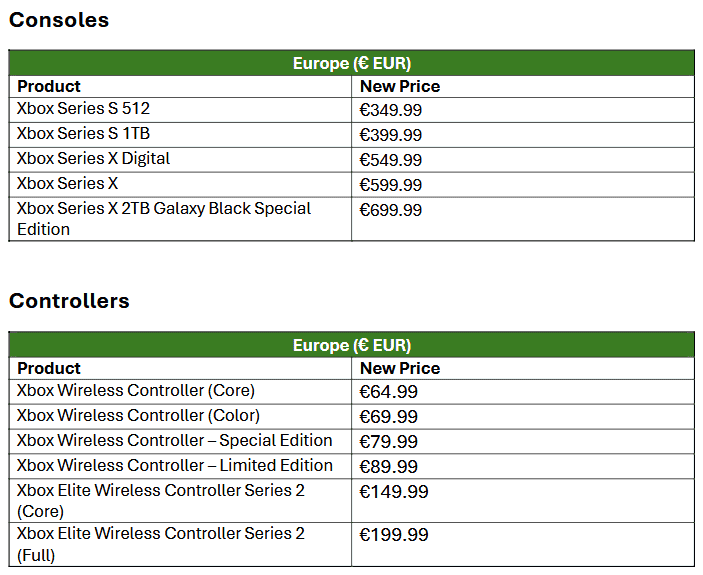Click the Consoles heading
This screenshot has height=575, width=703.
point(59,20)
